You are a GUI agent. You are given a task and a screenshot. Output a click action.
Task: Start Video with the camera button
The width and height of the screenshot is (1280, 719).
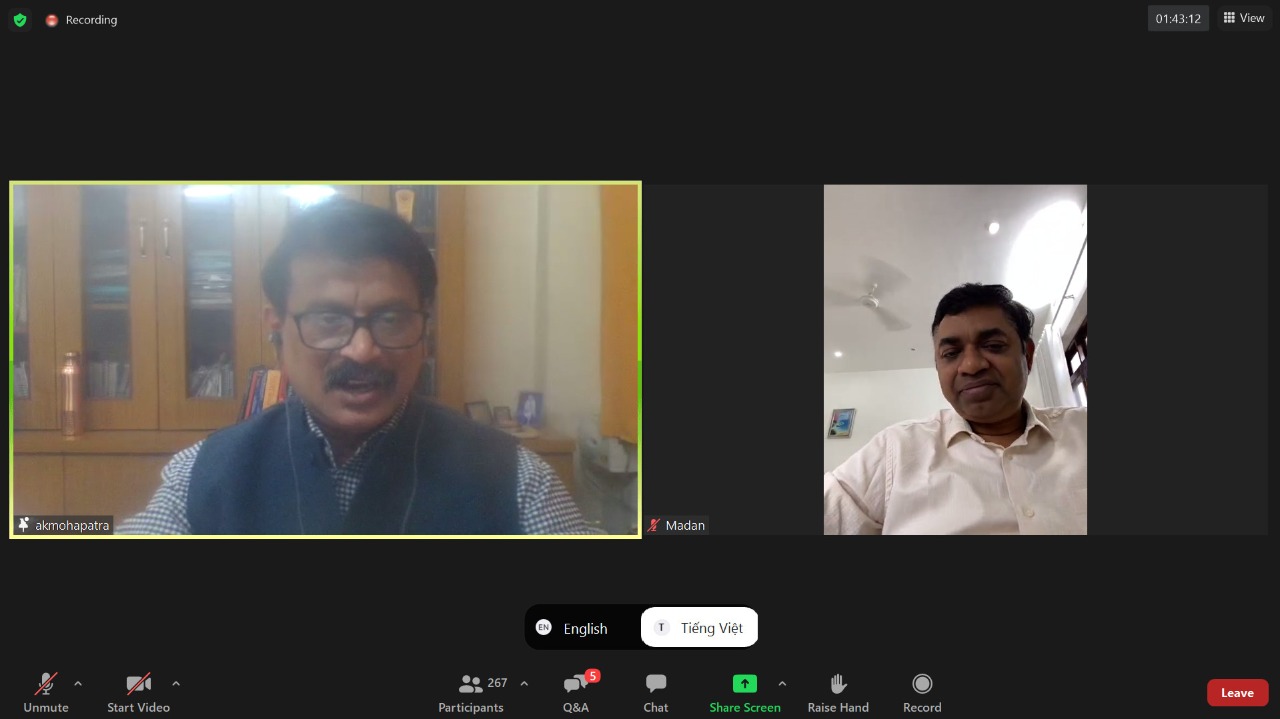pyautogui.click(x=138, y=692)
